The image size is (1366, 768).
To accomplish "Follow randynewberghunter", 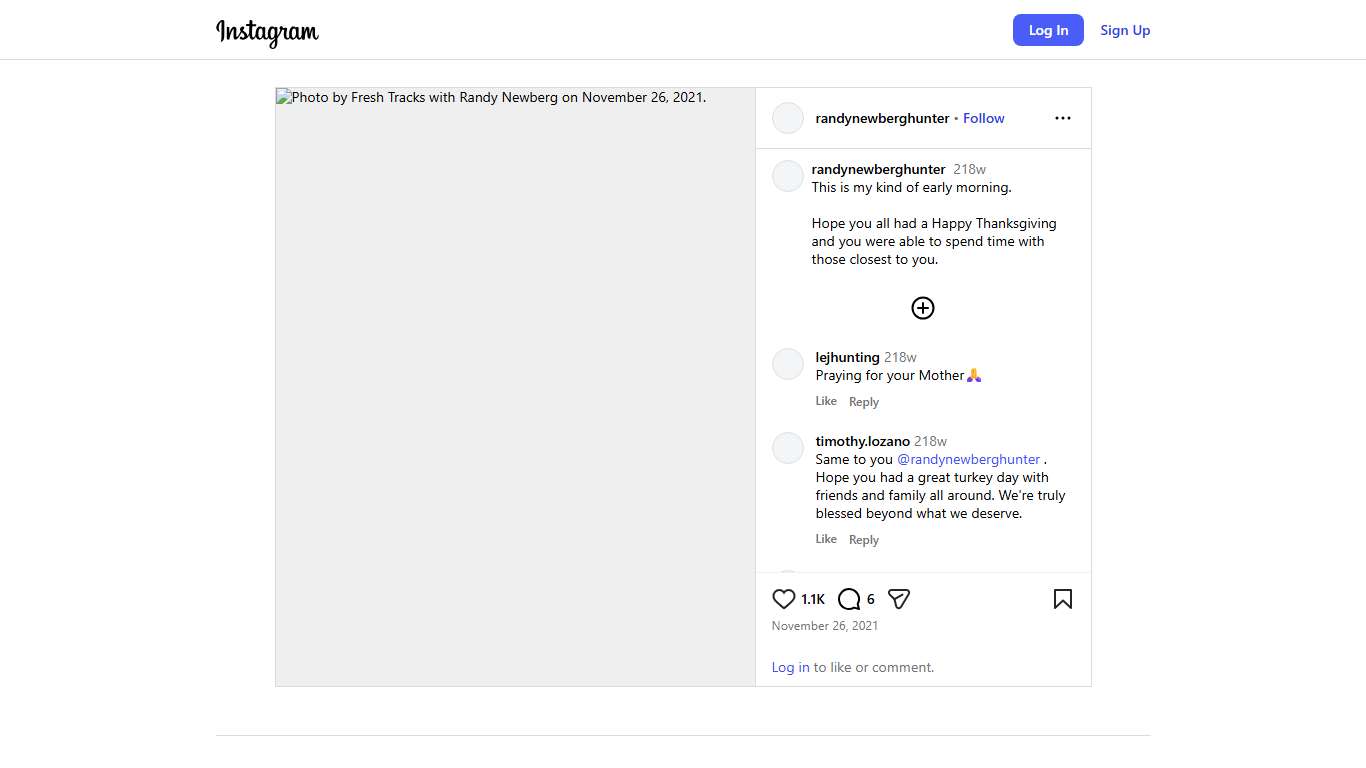I will tap(984, 118).
